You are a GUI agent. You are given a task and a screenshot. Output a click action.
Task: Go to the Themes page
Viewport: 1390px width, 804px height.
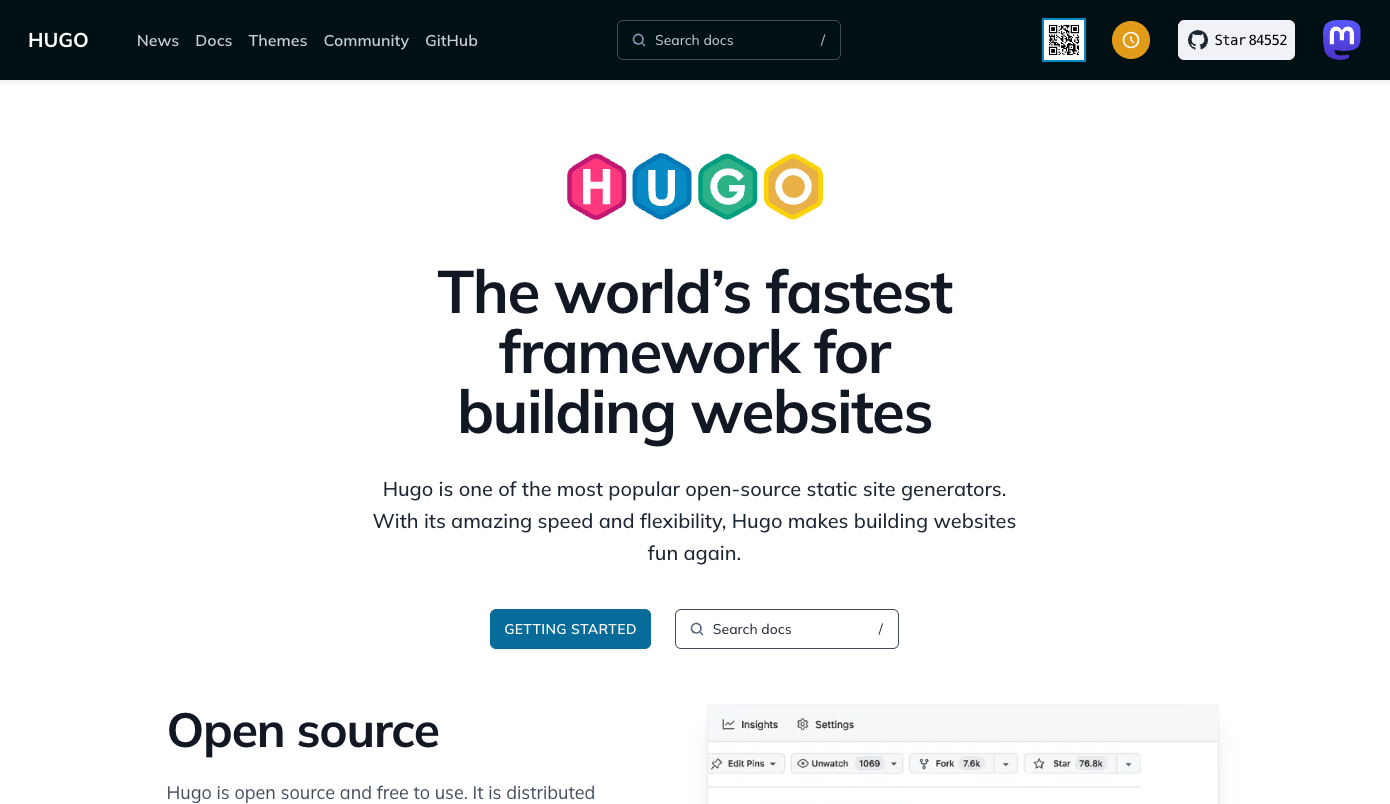pyautogui.click(x=278, y=40)
